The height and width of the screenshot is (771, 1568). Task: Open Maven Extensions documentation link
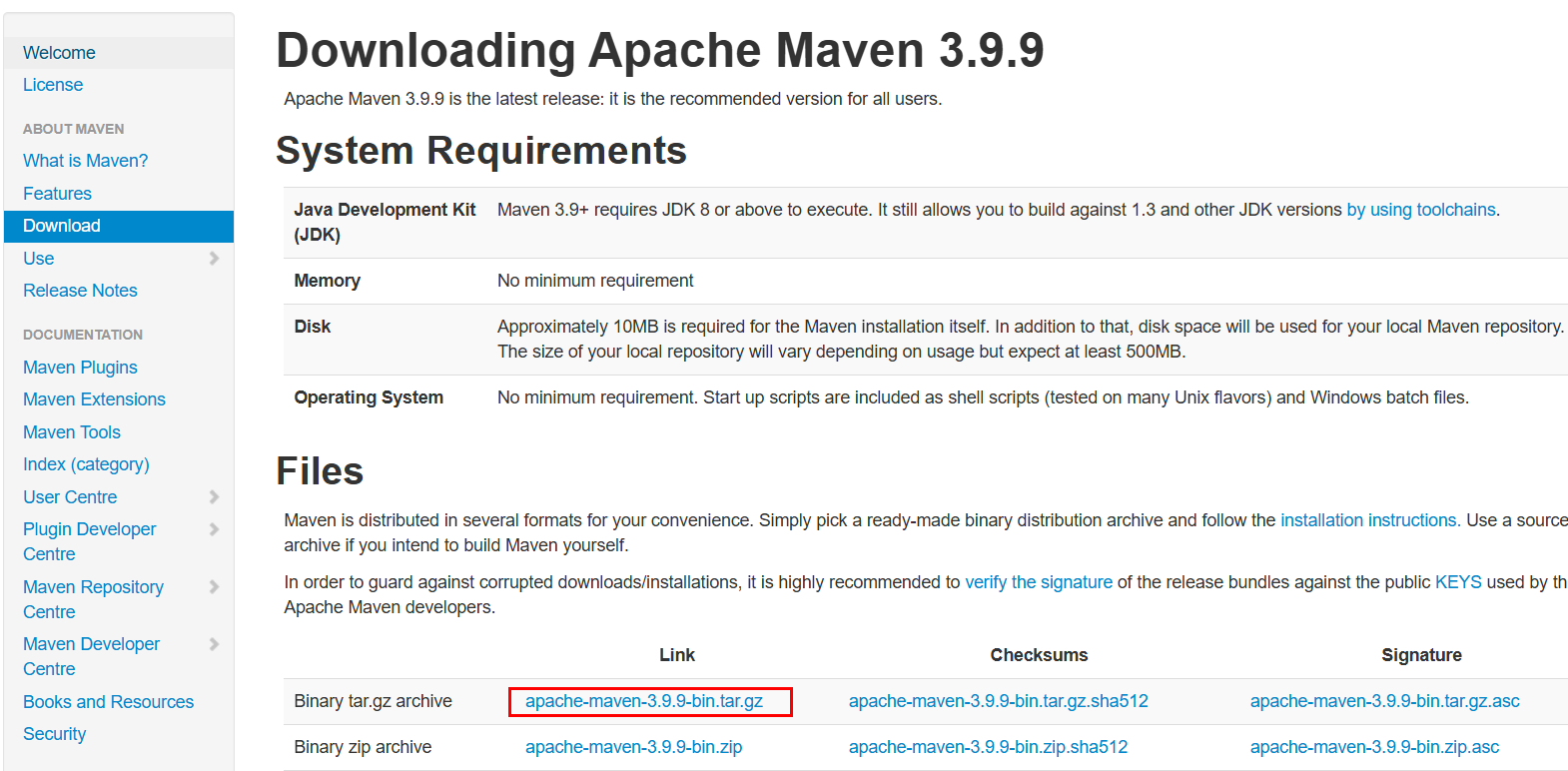pyautogui.click(x=94, y=399)
